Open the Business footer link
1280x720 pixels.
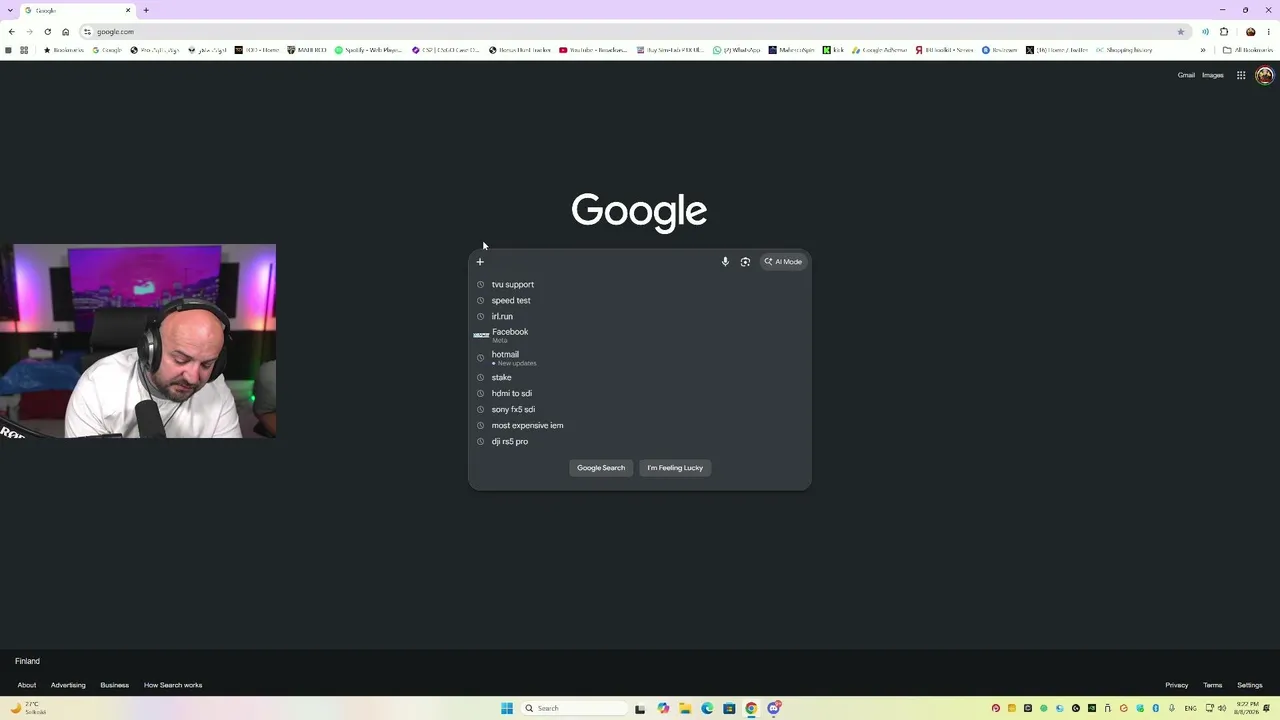pos(114,685)
